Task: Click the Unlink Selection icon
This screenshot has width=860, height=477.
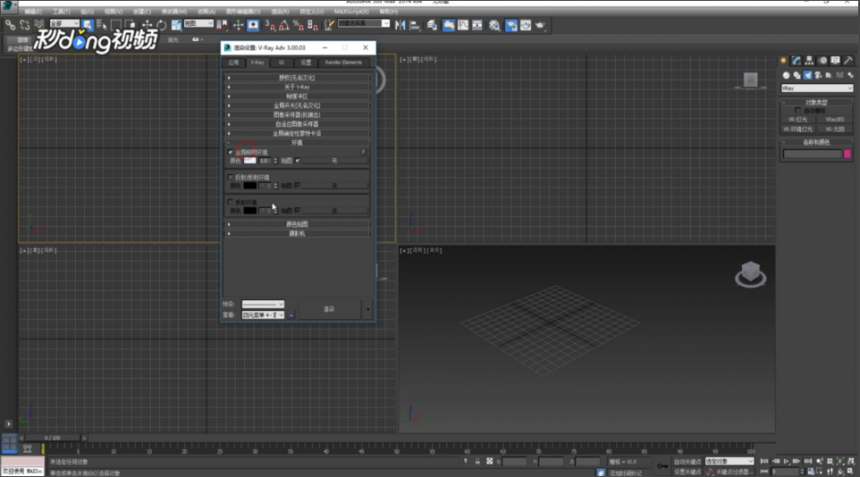Action: click(x=25, y=25)
